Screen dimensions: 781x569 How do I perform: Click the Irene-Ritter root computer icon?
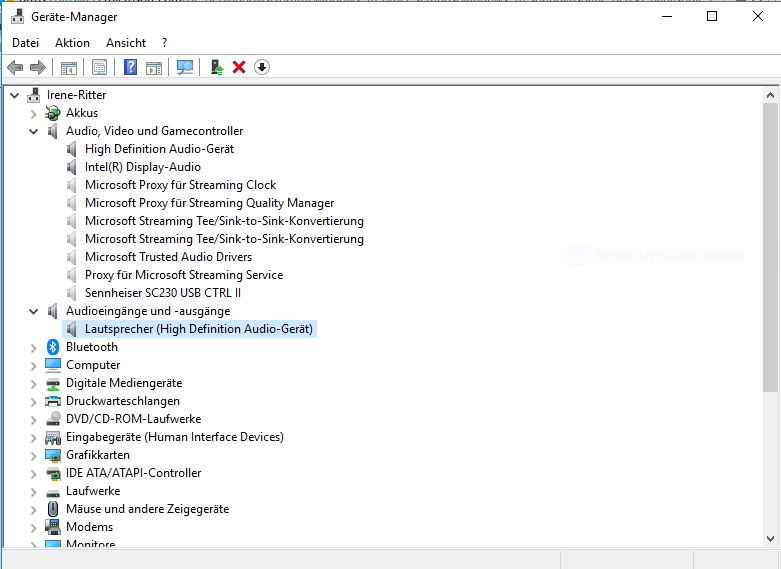34,95
